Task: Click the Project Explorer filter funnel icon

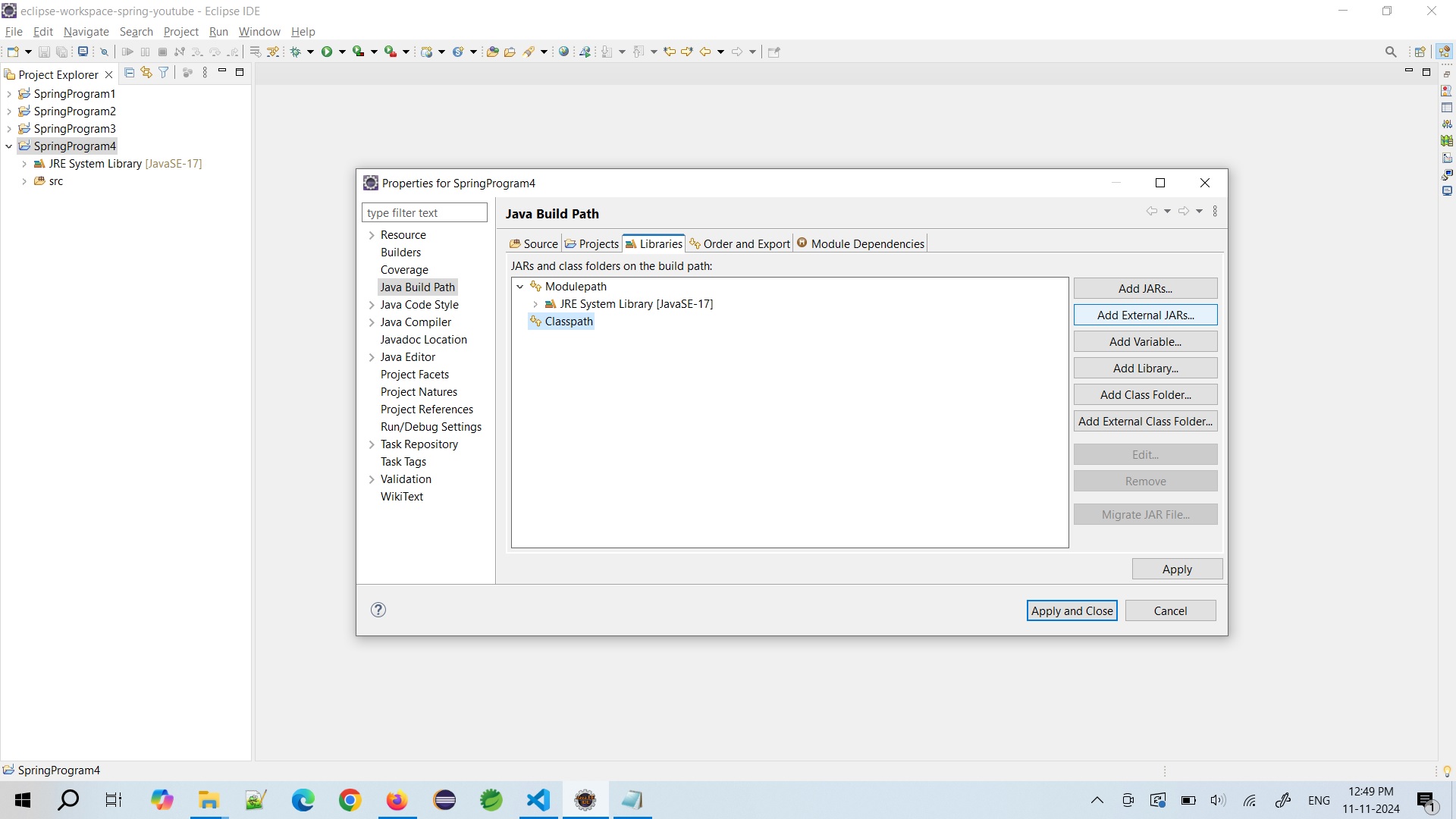Action: tap(163, 73)
